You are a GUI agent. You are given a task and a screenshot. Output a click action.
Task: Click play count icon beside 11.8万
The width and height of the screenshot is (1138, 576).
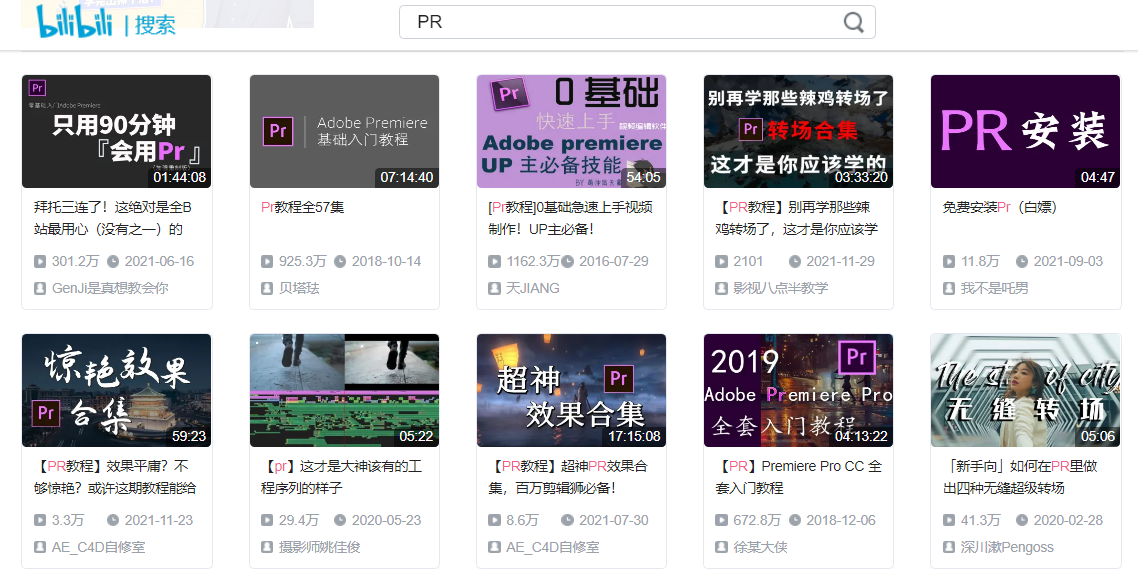point(949,261)
